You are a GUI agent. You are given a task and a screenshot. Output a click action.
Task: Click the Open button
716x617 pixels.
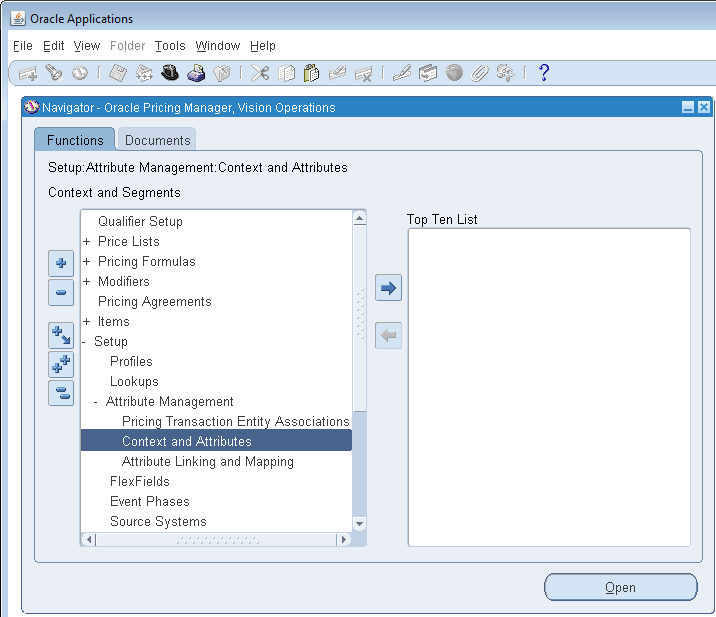pos(621,587)
